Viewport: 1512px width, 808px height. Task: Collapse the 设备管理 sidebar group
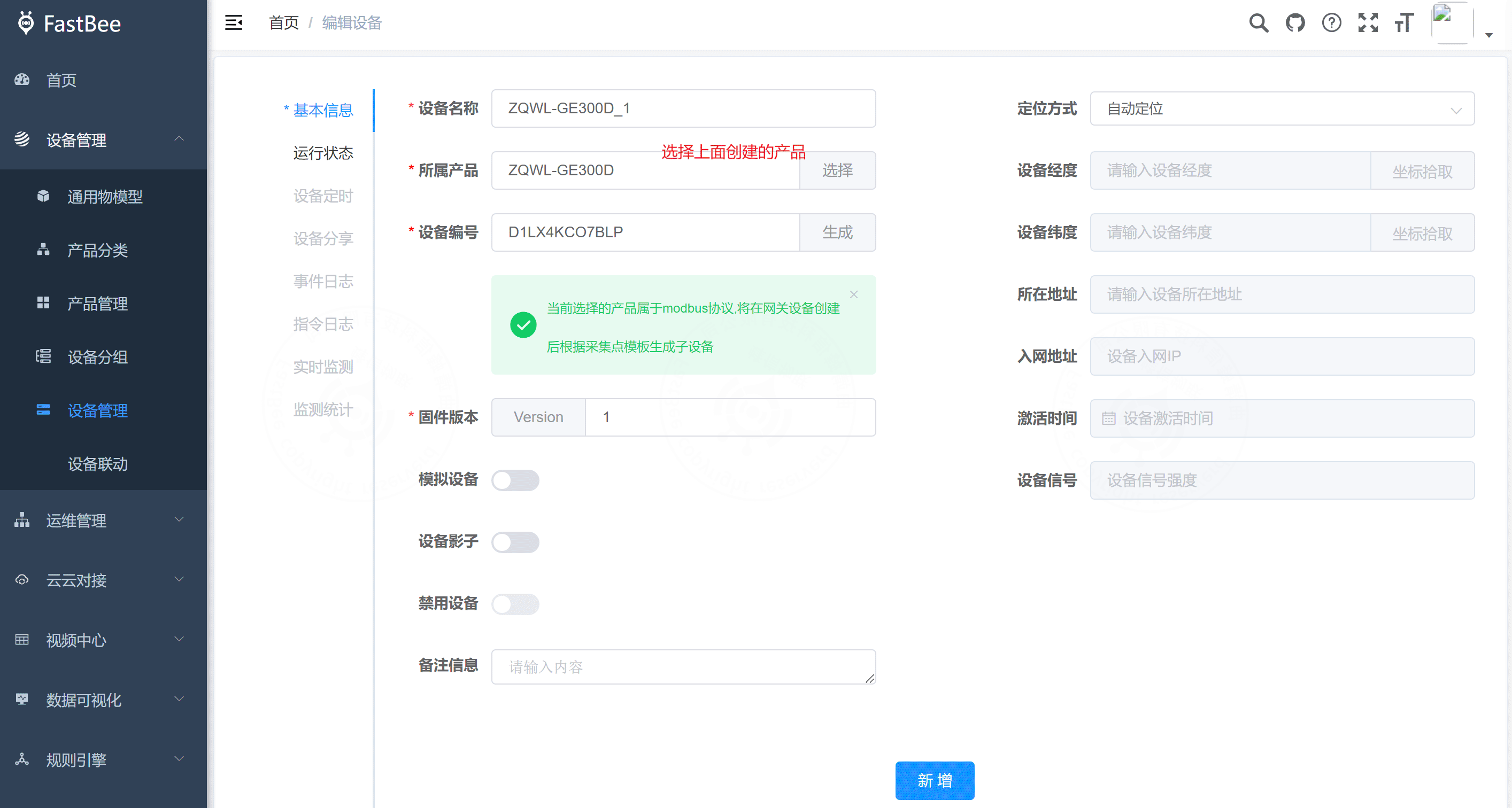(179, 139)
